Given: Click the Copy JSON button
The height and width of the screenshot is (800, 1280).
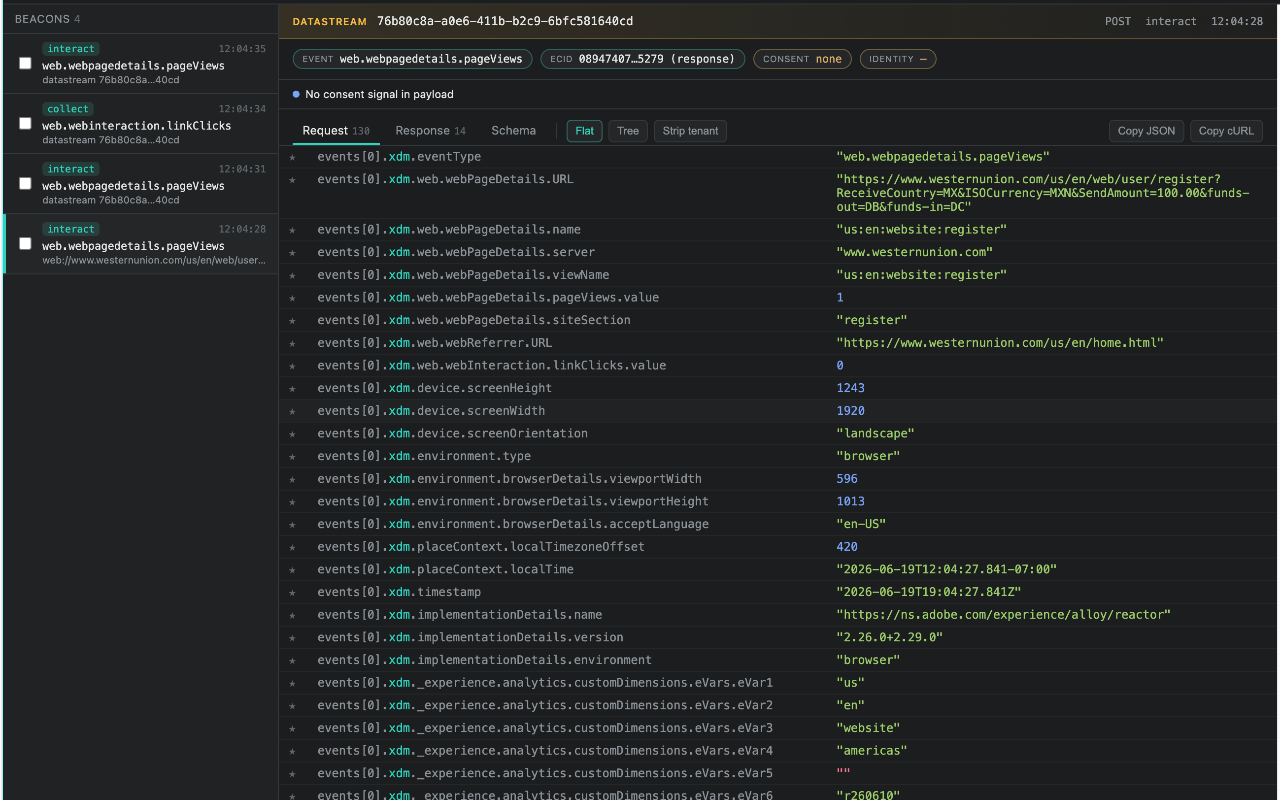Looking at the screenshot, I should click(x=1146, y=131).
